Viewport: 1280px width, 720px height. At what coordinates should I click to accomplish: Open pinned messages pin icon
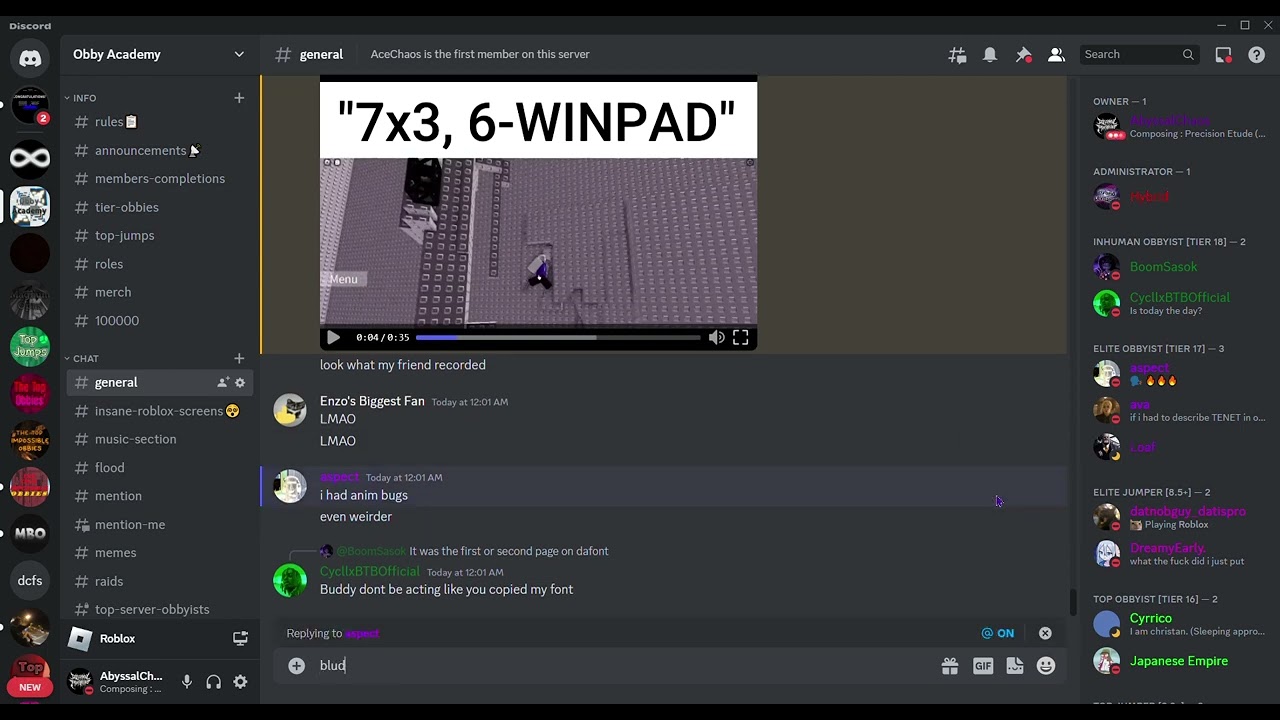coord(1023,55)
